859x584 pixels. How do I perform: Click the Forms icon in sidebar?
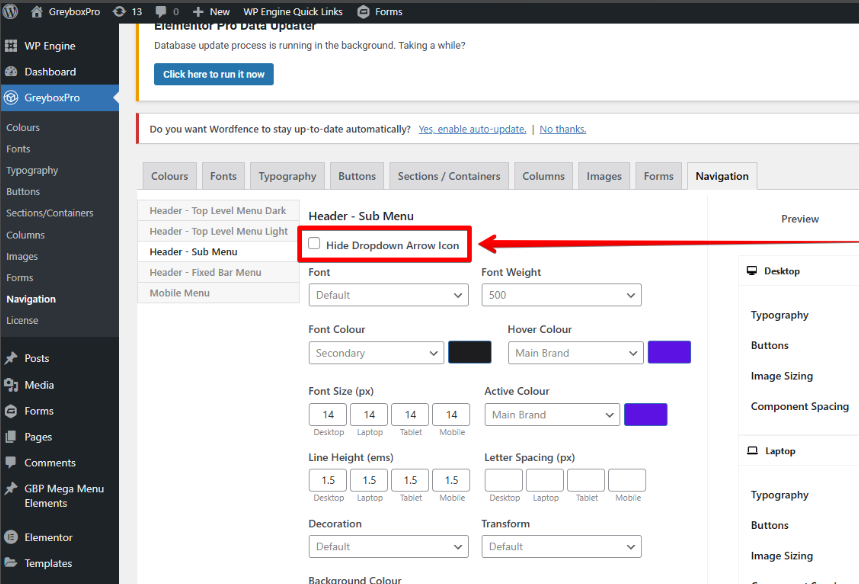11,411
